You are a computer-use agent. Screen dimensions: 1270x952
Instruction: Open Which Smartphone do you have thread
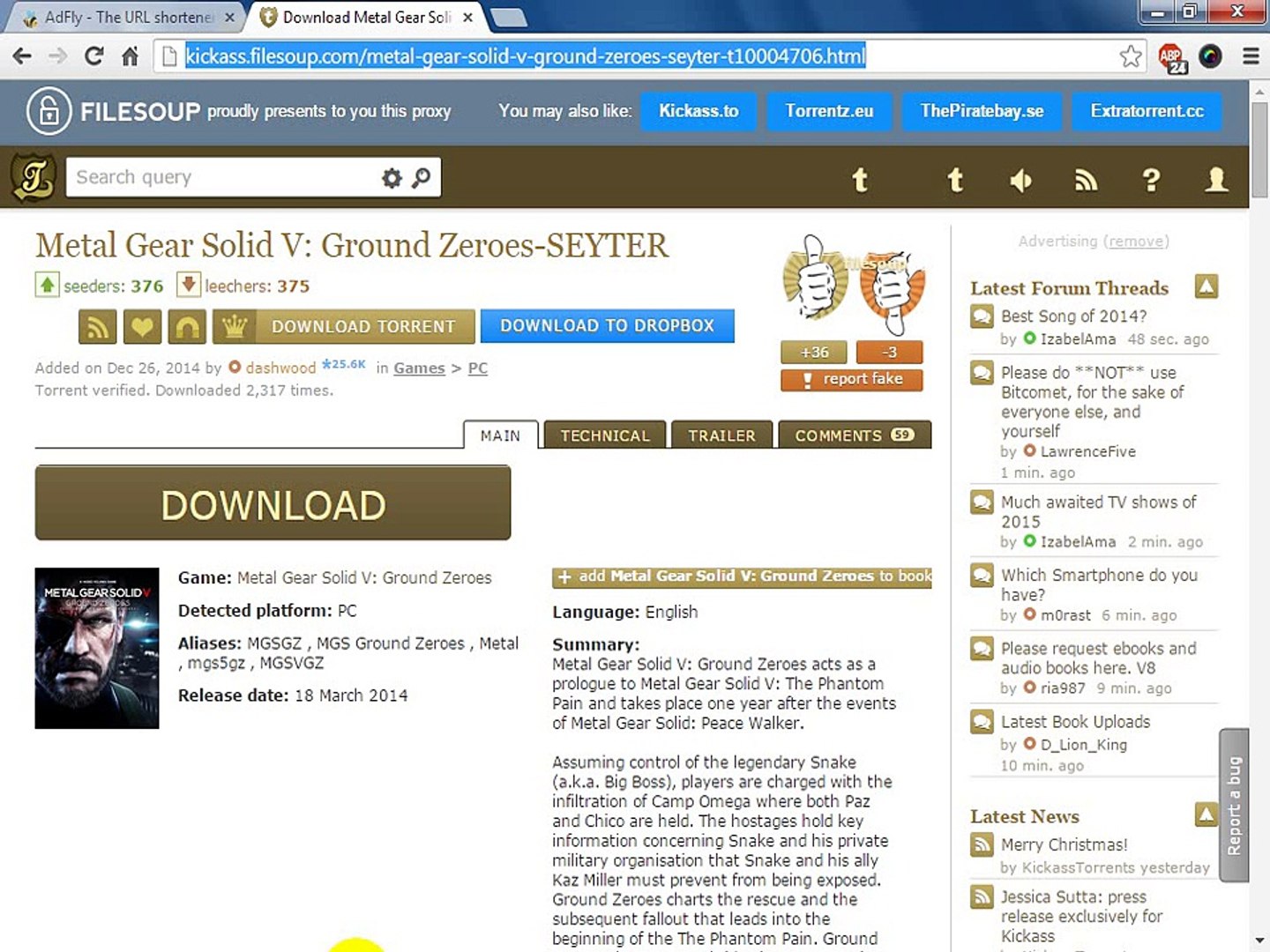click(x=1099, y=584)
